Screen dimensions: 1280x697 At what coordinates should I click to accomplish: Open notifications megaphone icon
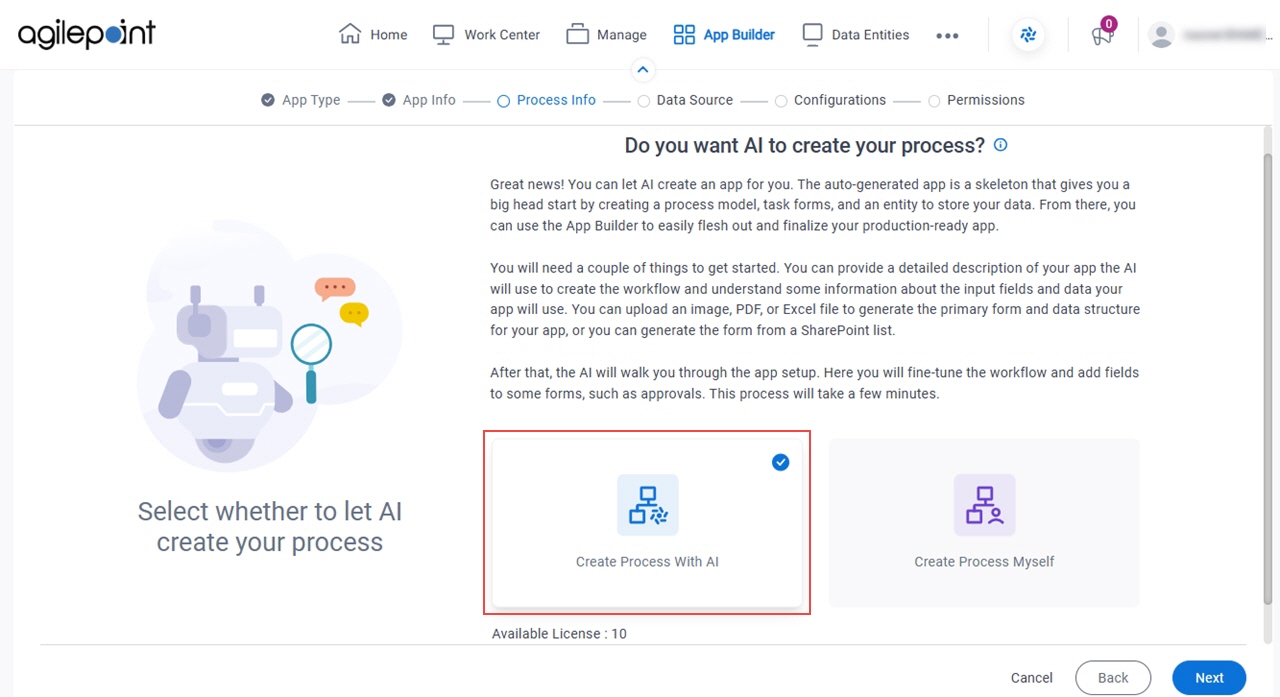click(x=1102, y=36)
